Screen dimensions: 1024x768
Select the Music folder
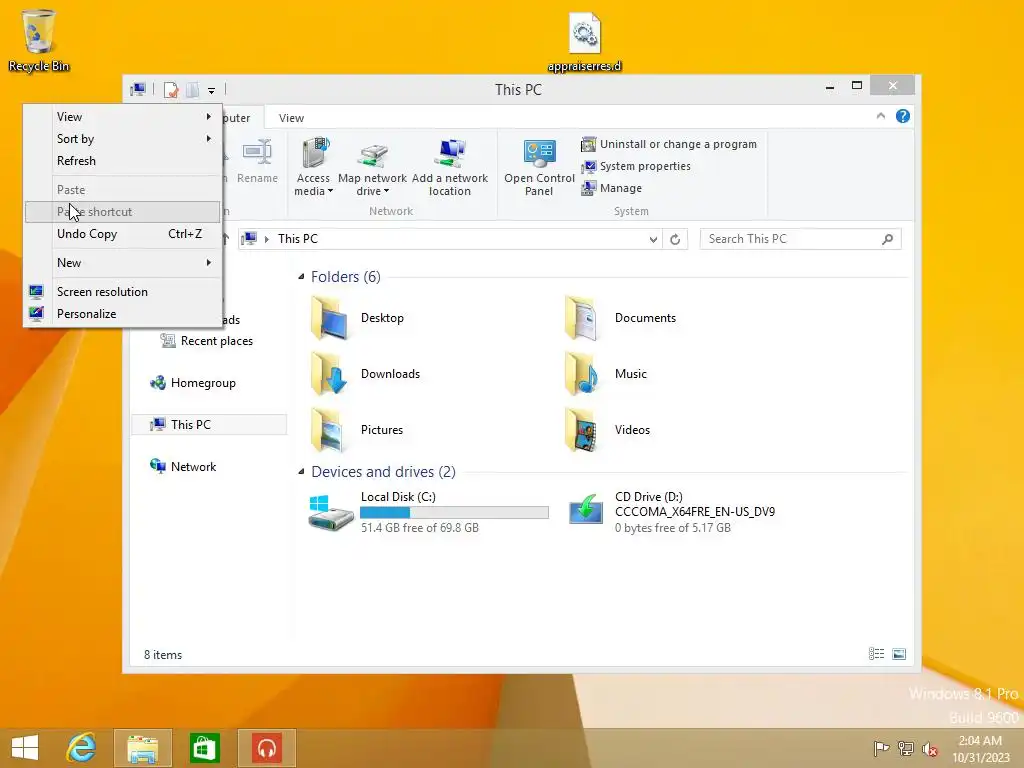(x=606, y=374)
